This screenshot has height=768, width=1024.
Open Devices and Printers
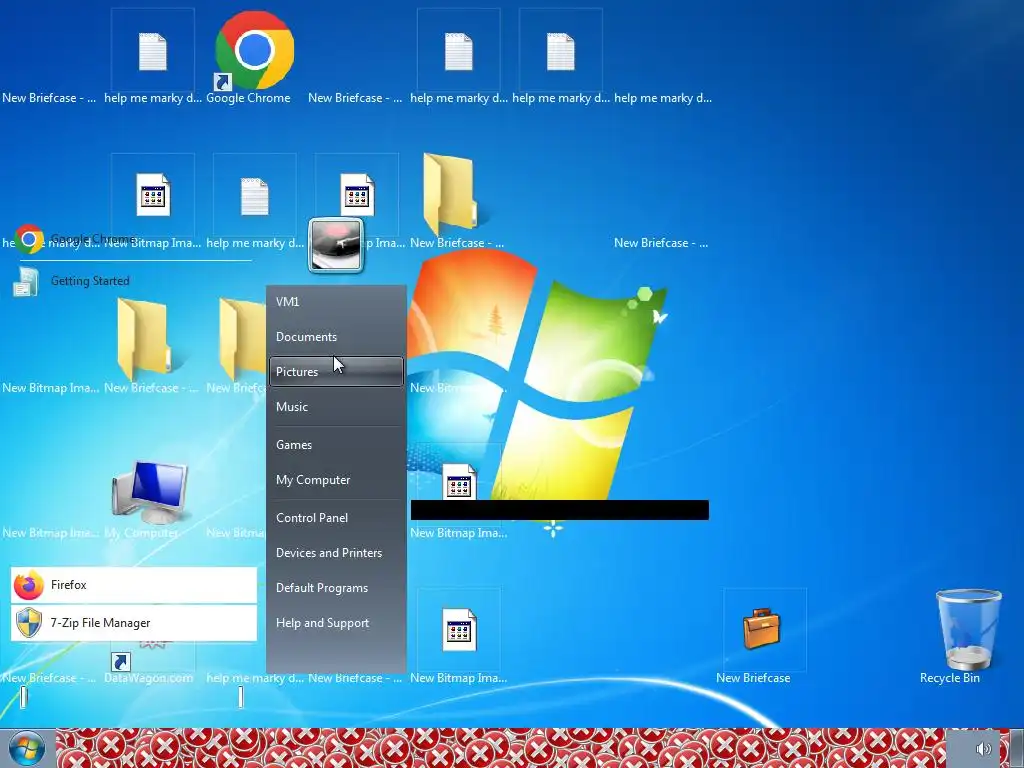(x=336, y=553)
